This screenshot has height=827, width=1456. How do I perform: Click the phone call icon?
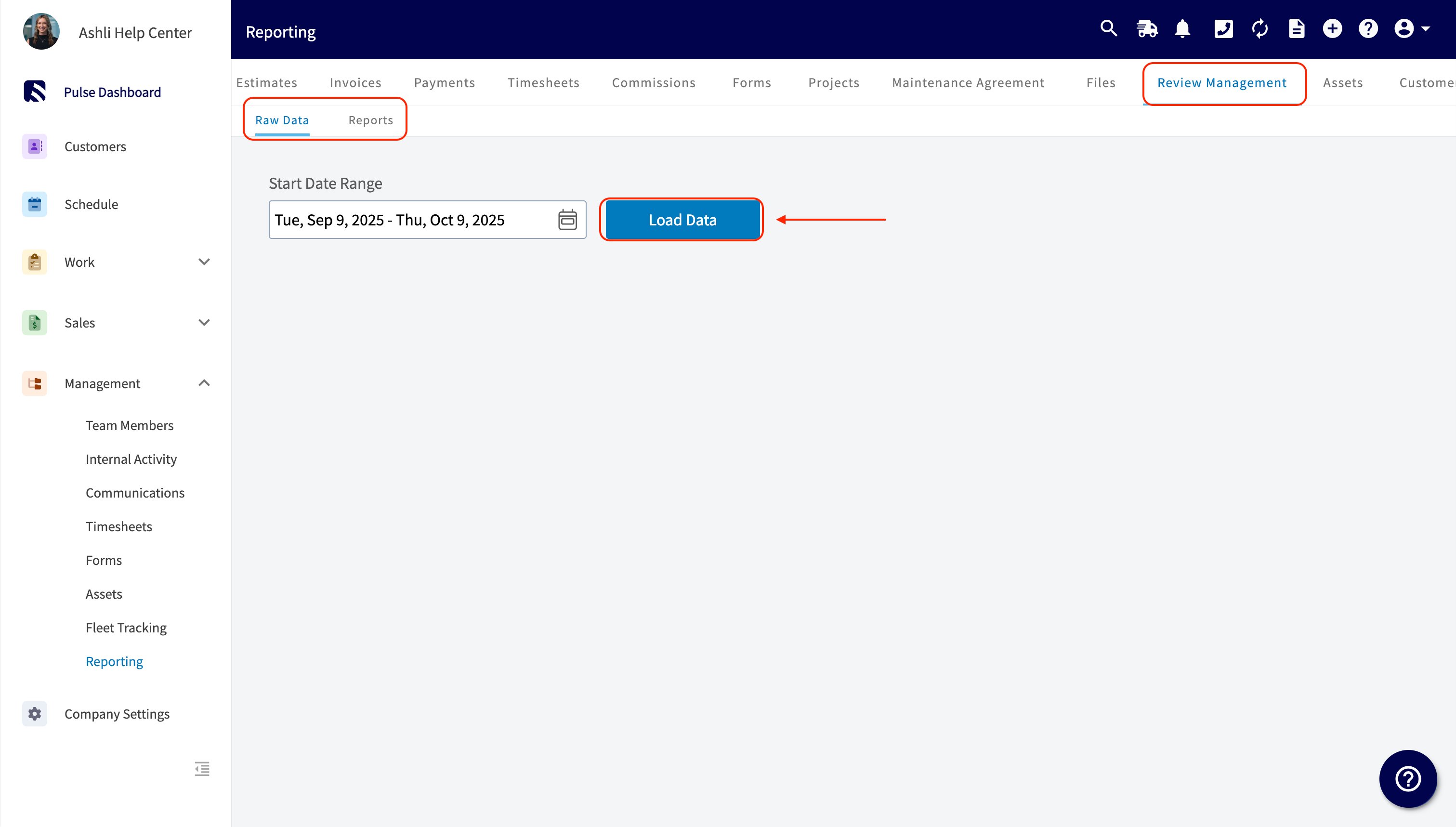pos(1223,29)
